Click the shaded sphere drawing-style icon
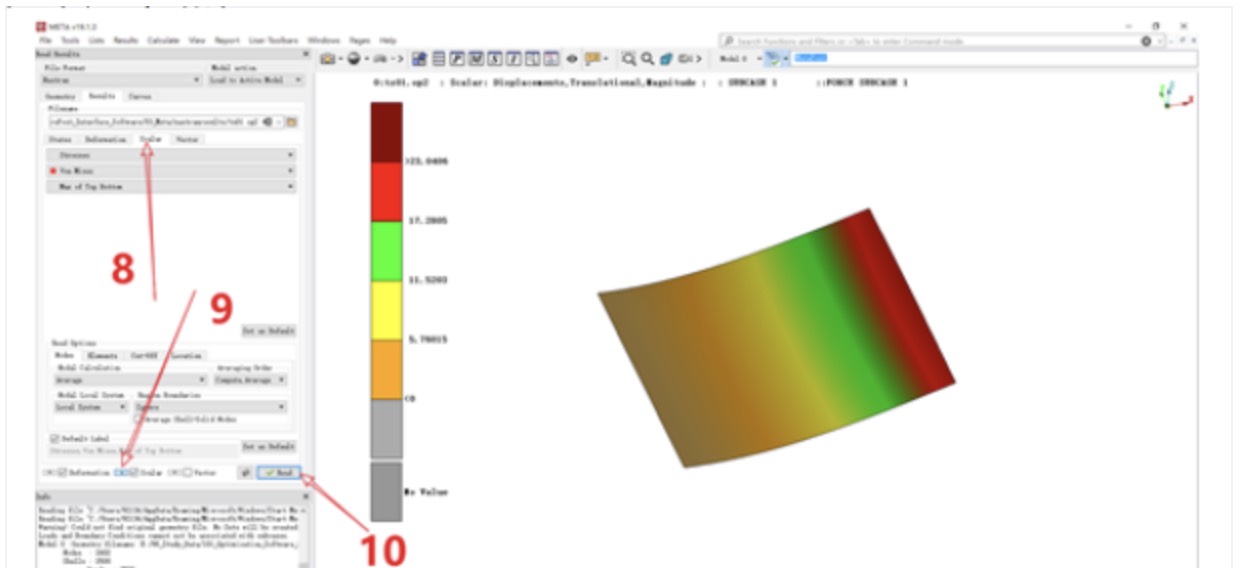The height and width of the screenshot is (568, 1246). coord(358,59)
